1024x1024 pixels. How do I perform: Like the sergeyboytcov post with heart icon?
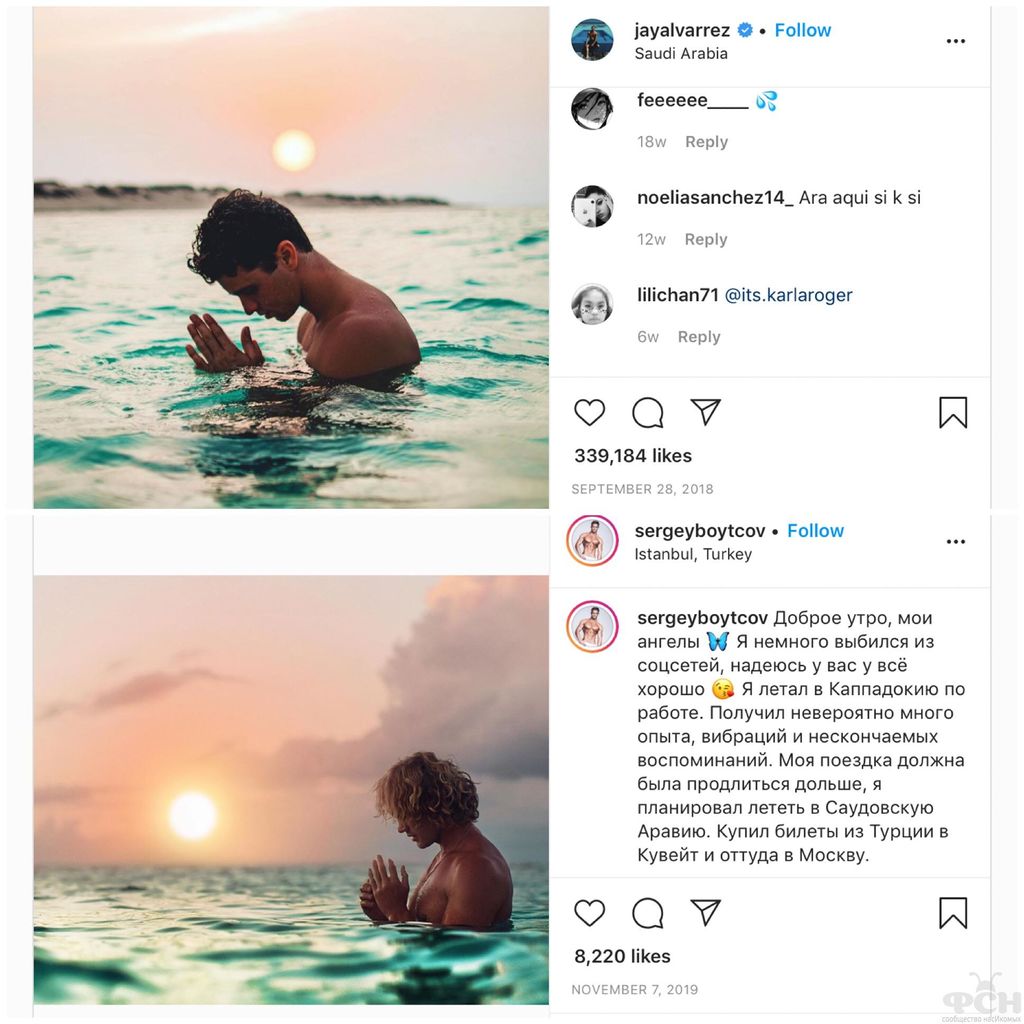(590, 912)
